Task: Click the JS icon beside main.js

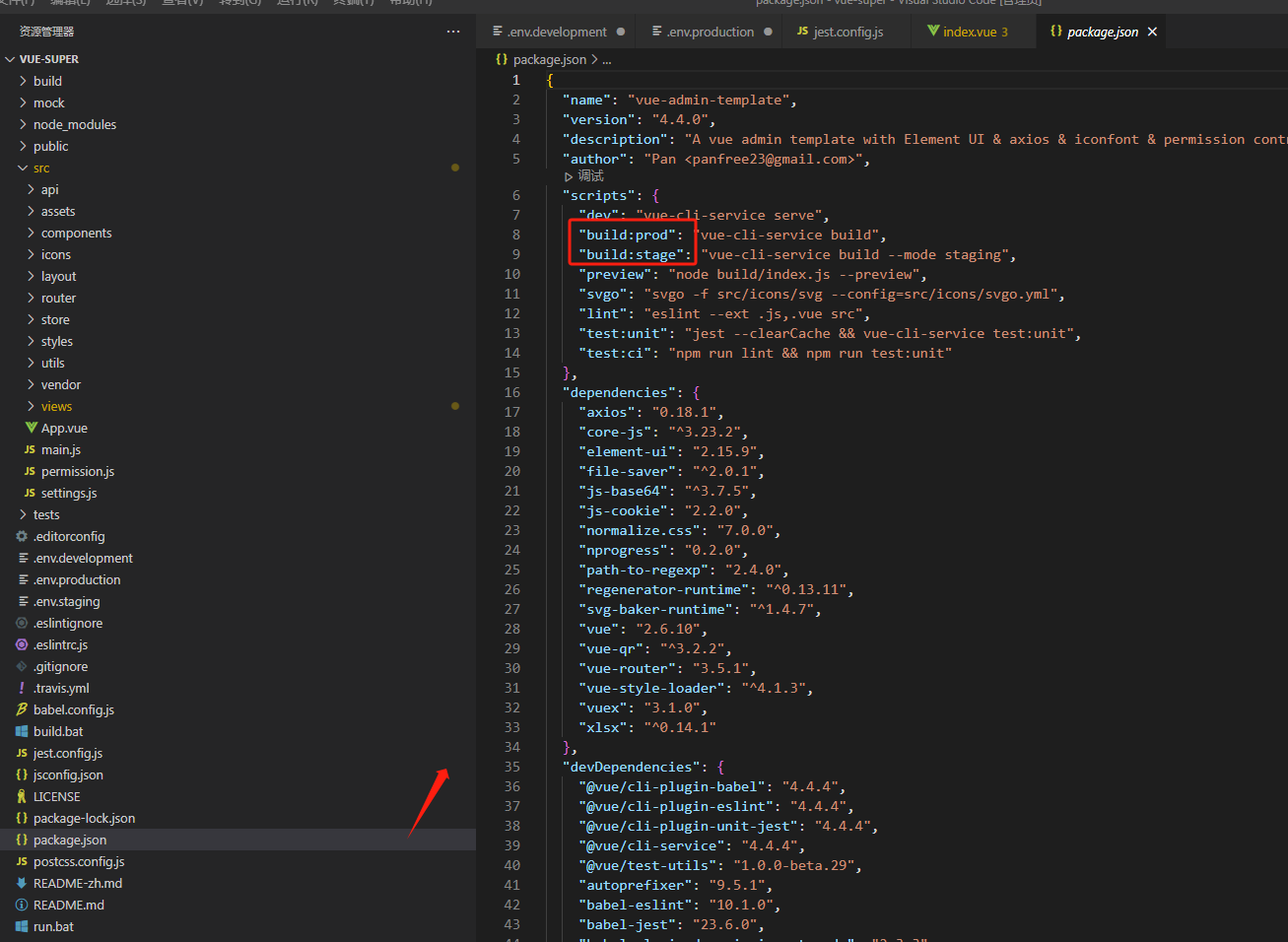Action: pos(30,449)
